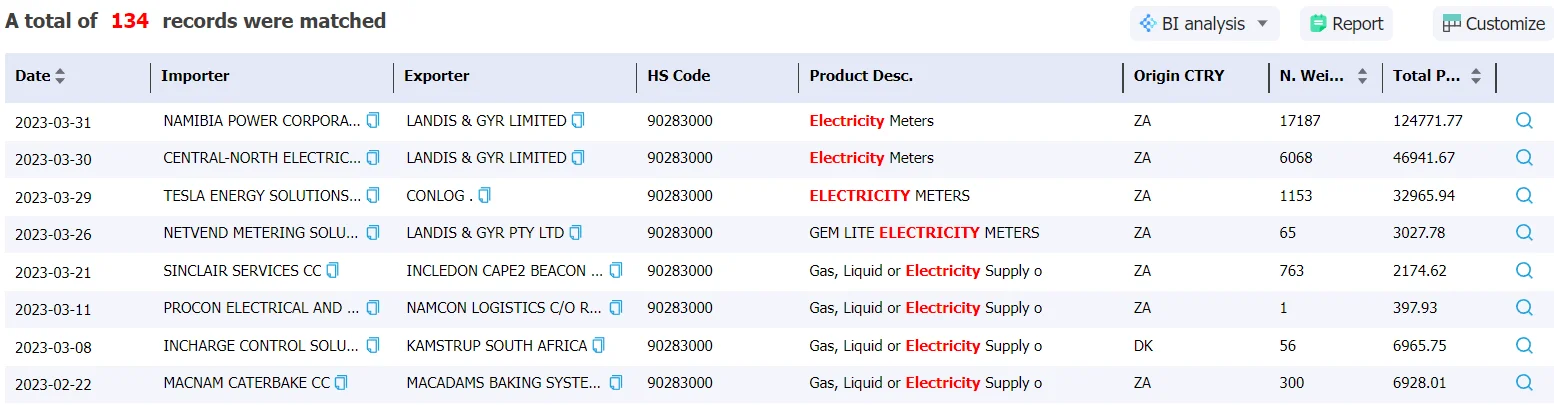
Task: Open details magnifier for 2023-03-31 record
Action: tap(1524, 120)
